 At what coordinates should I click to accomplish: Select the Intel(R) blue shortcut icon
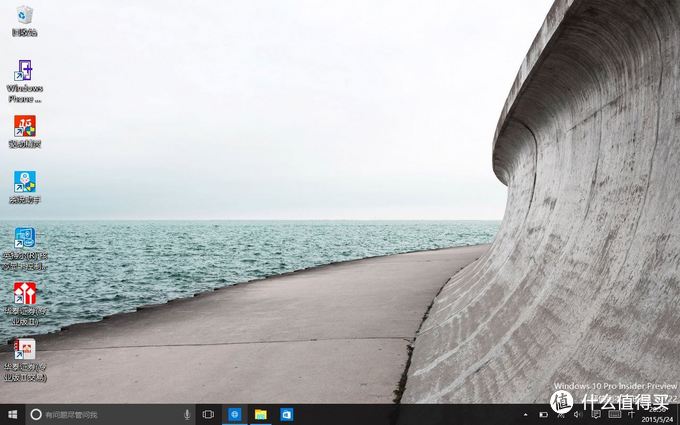tap(24, 248)
